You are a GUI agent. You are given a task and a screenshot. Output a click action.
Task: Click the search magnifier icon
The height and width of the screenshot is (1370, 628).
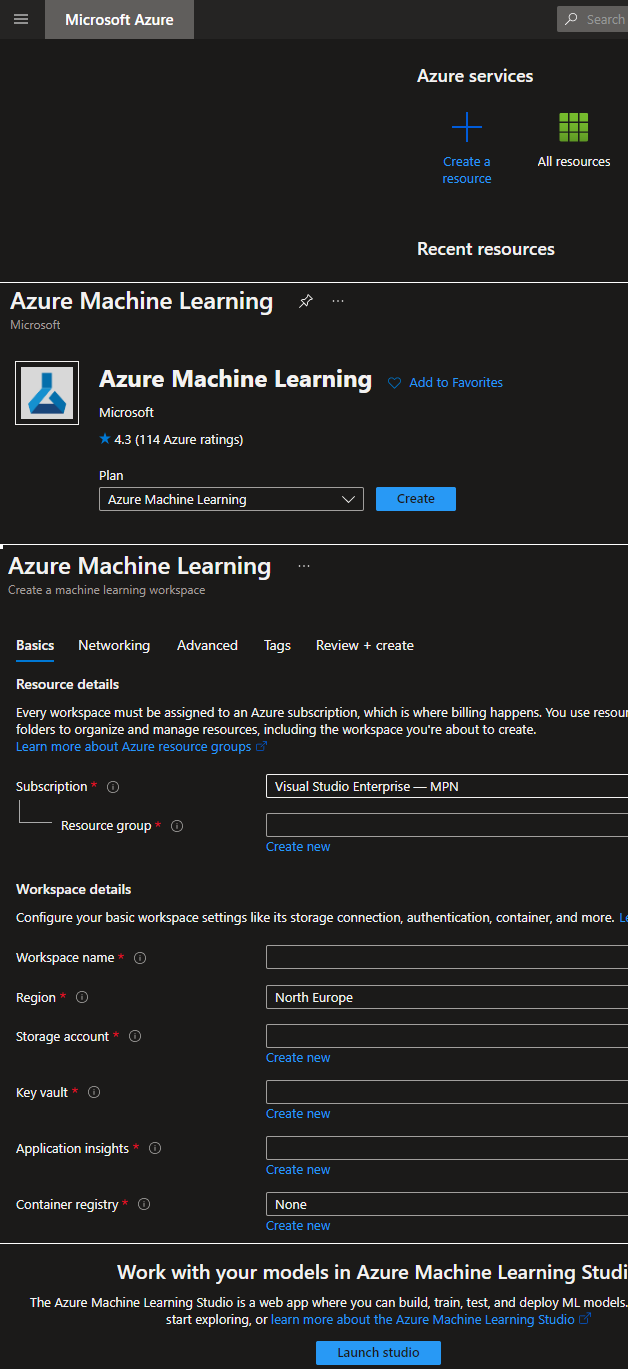[x=571, y=19]
